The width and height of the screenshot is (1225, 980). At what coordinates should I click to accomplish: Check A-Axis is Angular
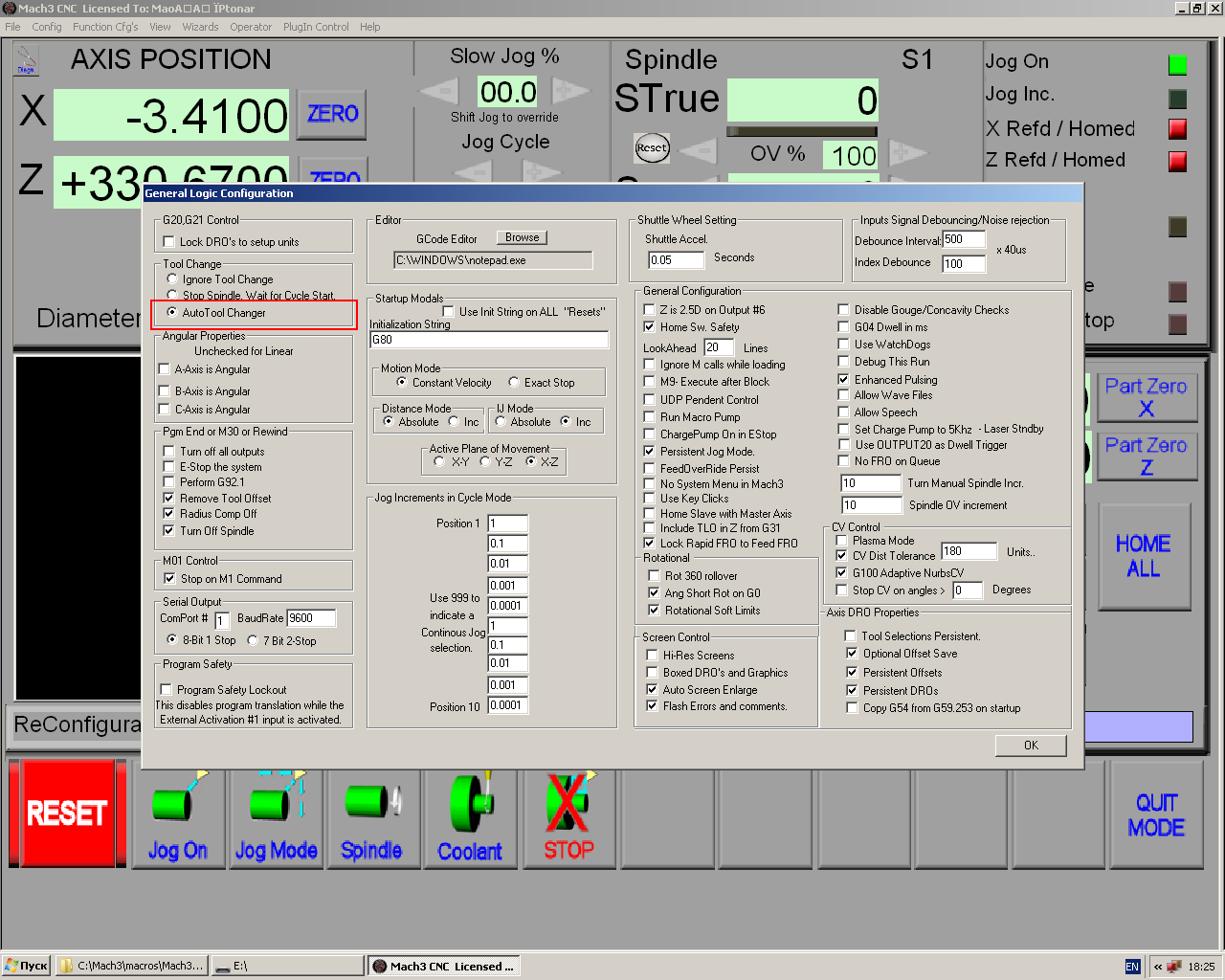tap(164, 368)
